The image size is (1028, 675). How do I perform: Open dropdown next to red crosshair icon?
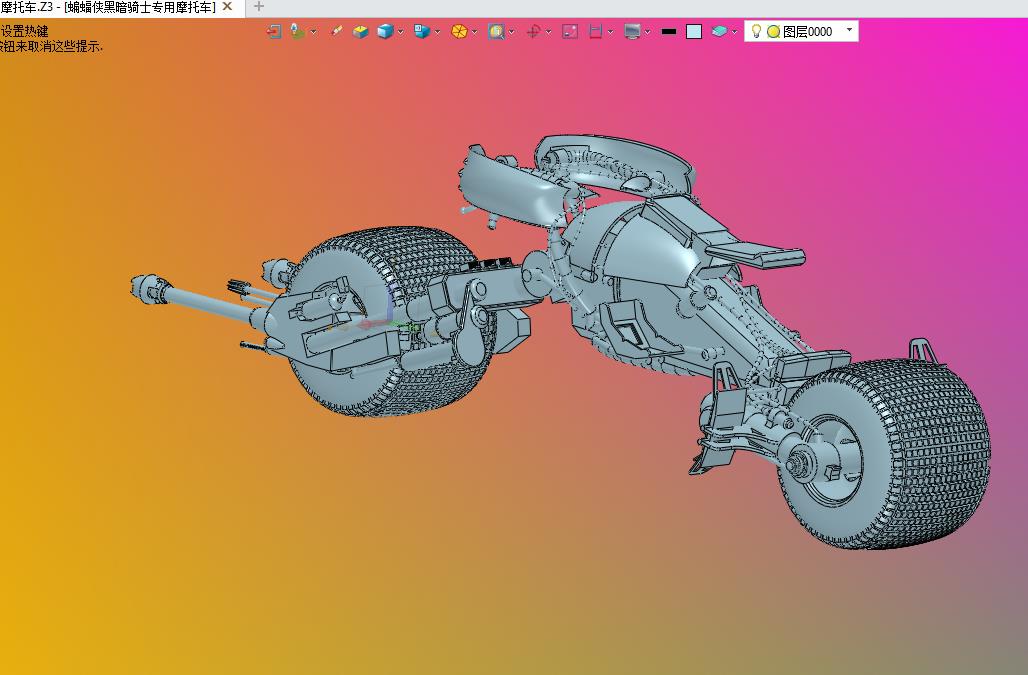[548, 31]
